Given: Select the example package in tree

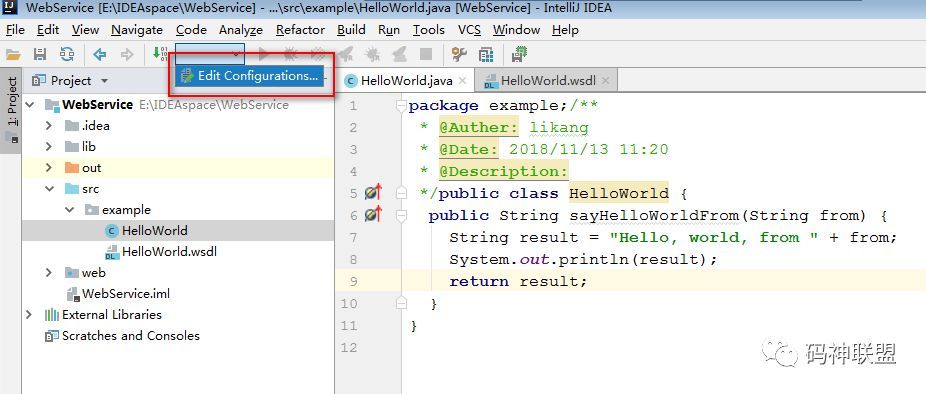Looking at the screenshot, I should pyautogui.click(x=126, y=210).
